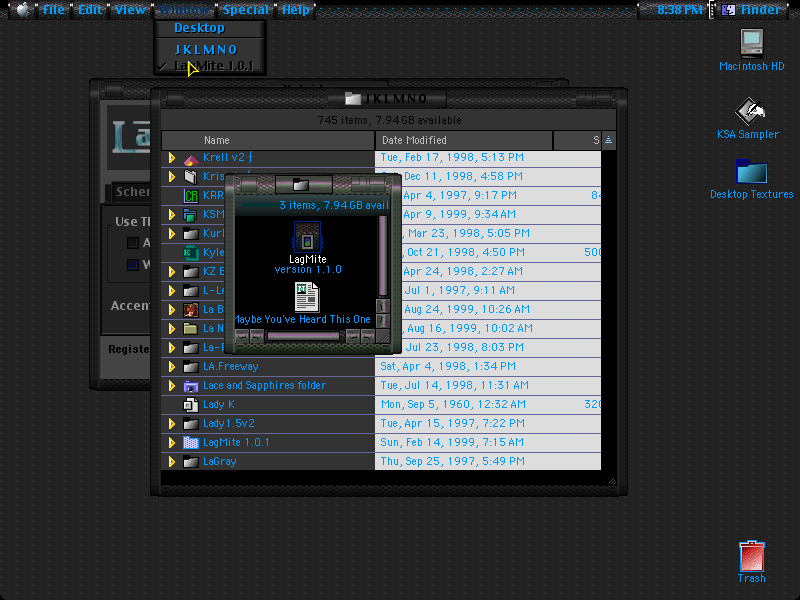Image resolution: width=800 pixels, height=600 pixels.
Task: Tick the unchecked checkbox in the background LagMite window
Action: [133, 243]
